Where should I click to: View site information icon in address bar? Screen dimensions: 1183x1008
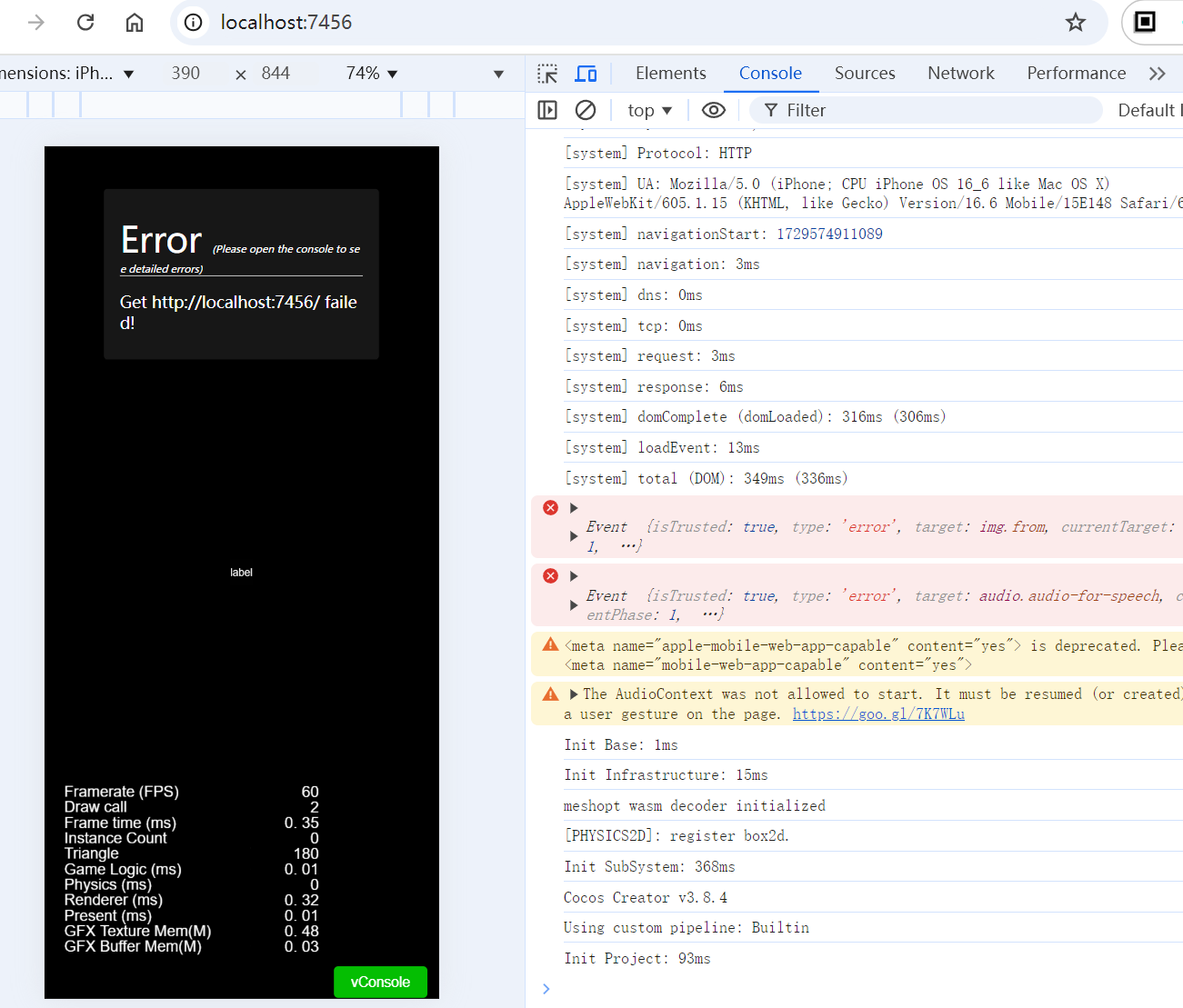(x=194, y=22)
